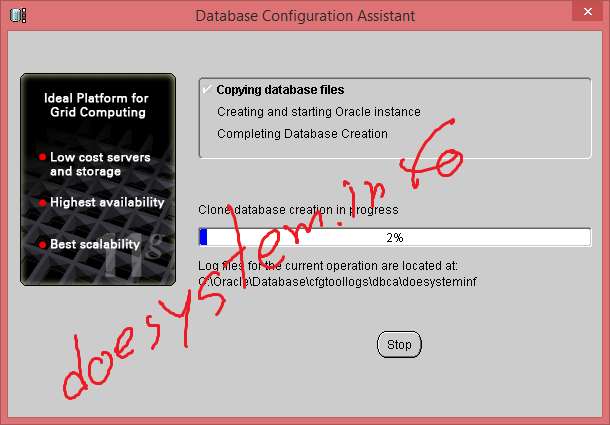Select the Completing Database Creation step

302,133
